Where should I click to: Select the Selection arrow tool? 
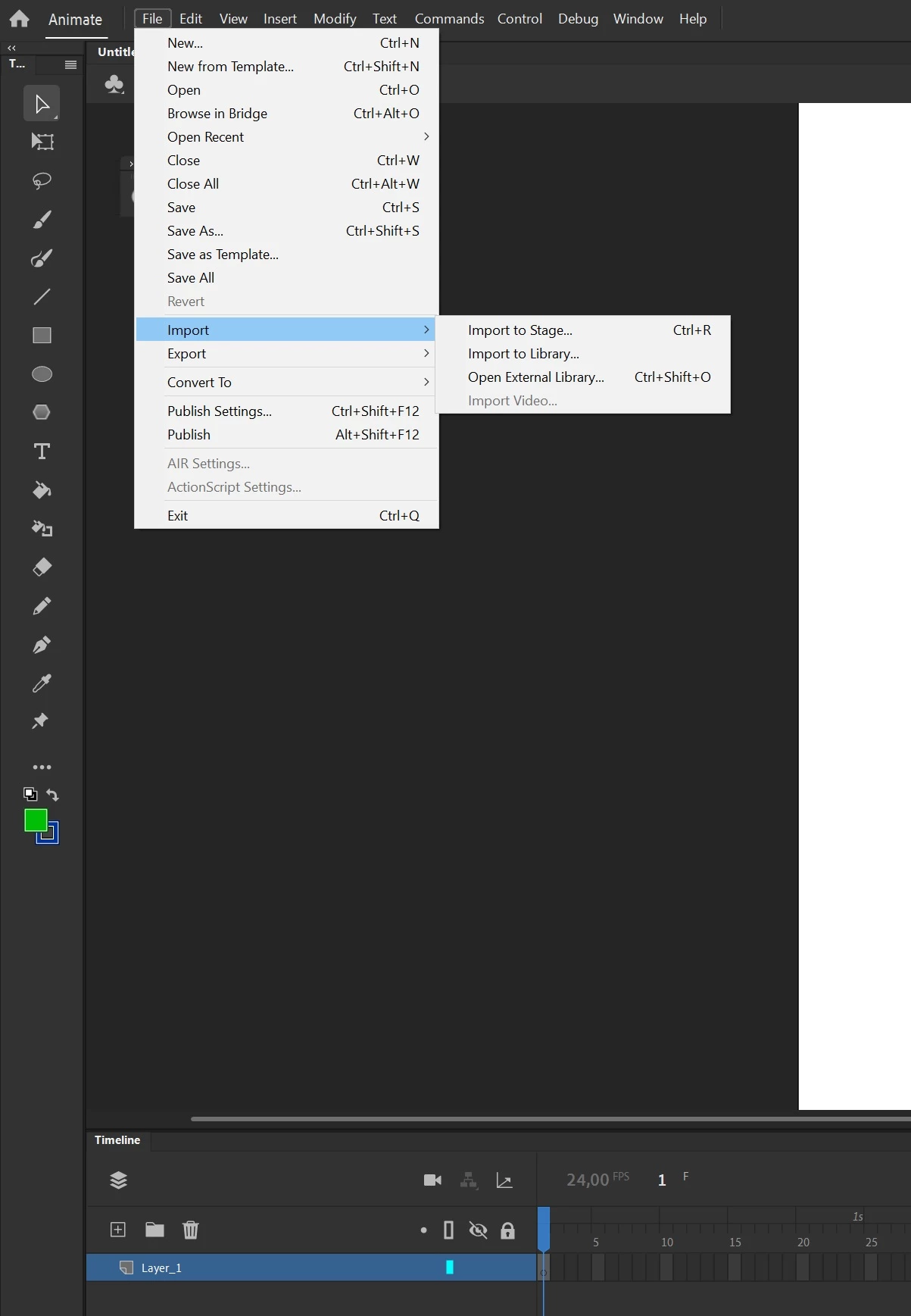click(x=42, y=104)
